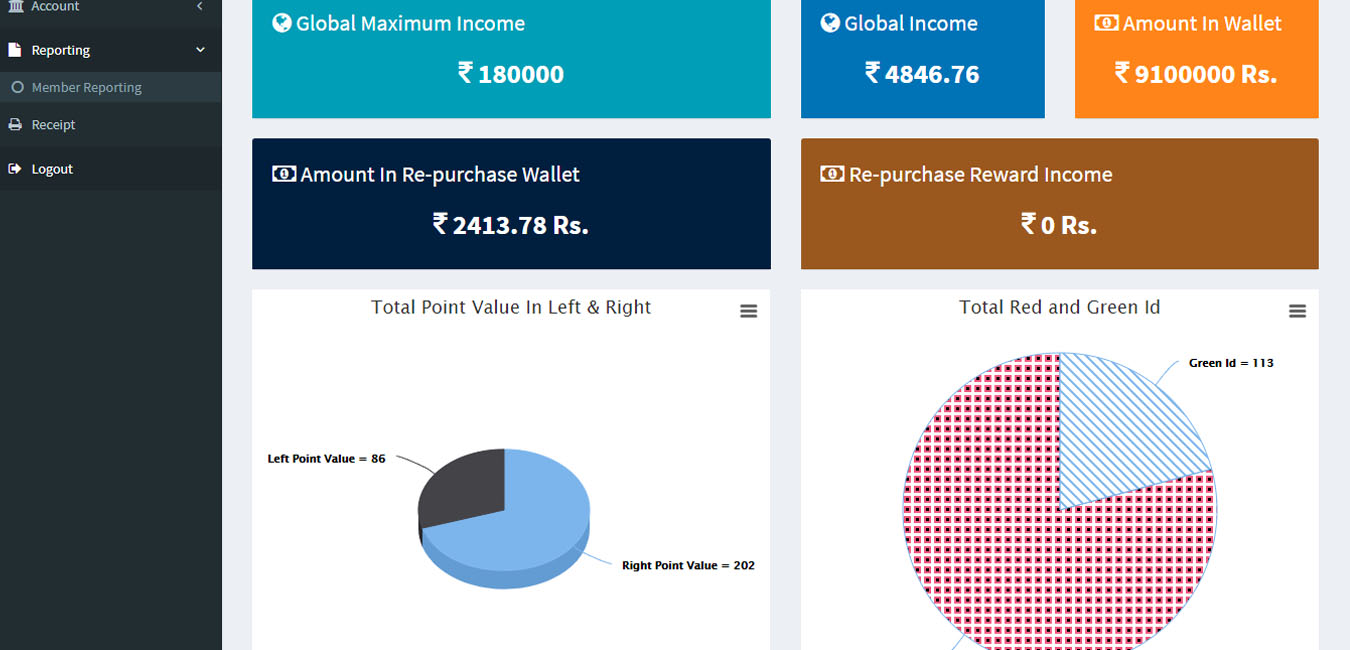
Task: Open Point Value chart hamburger menu
Action: (748, 312)
